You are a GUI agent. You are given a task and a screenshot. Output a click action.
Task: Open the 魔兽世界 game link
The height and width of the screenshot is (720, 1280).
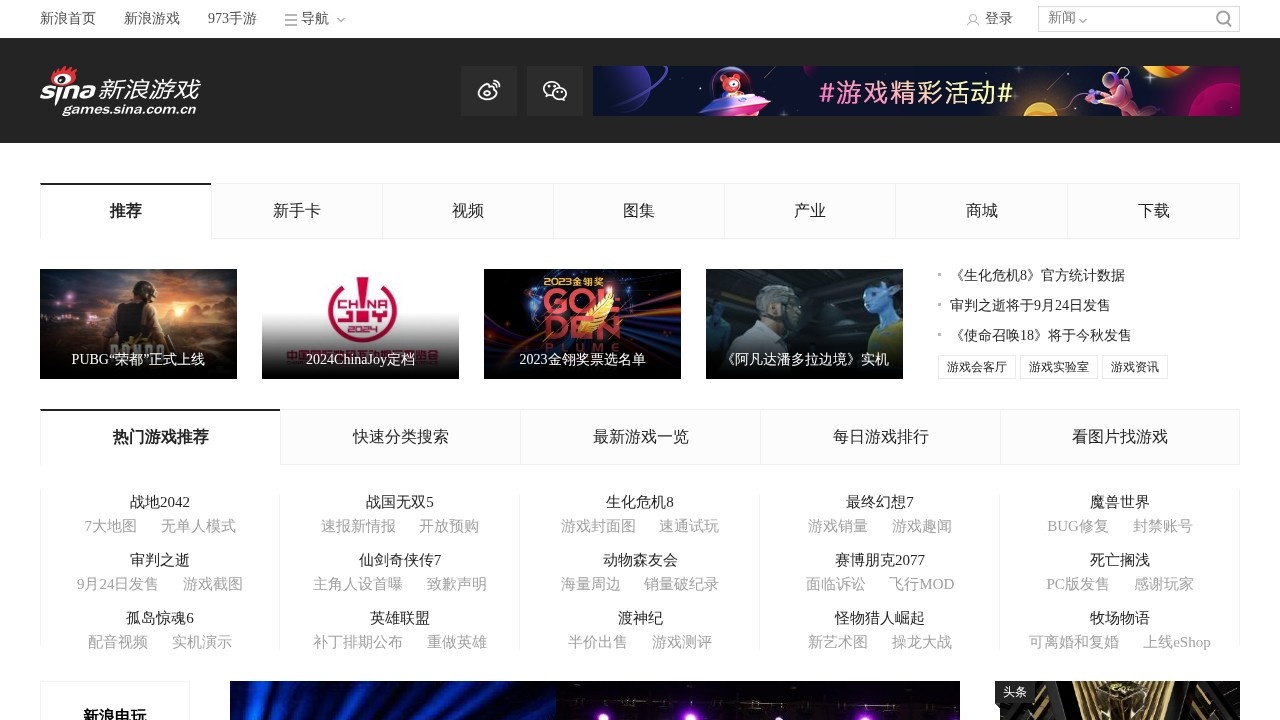[x=1120, y=502]
